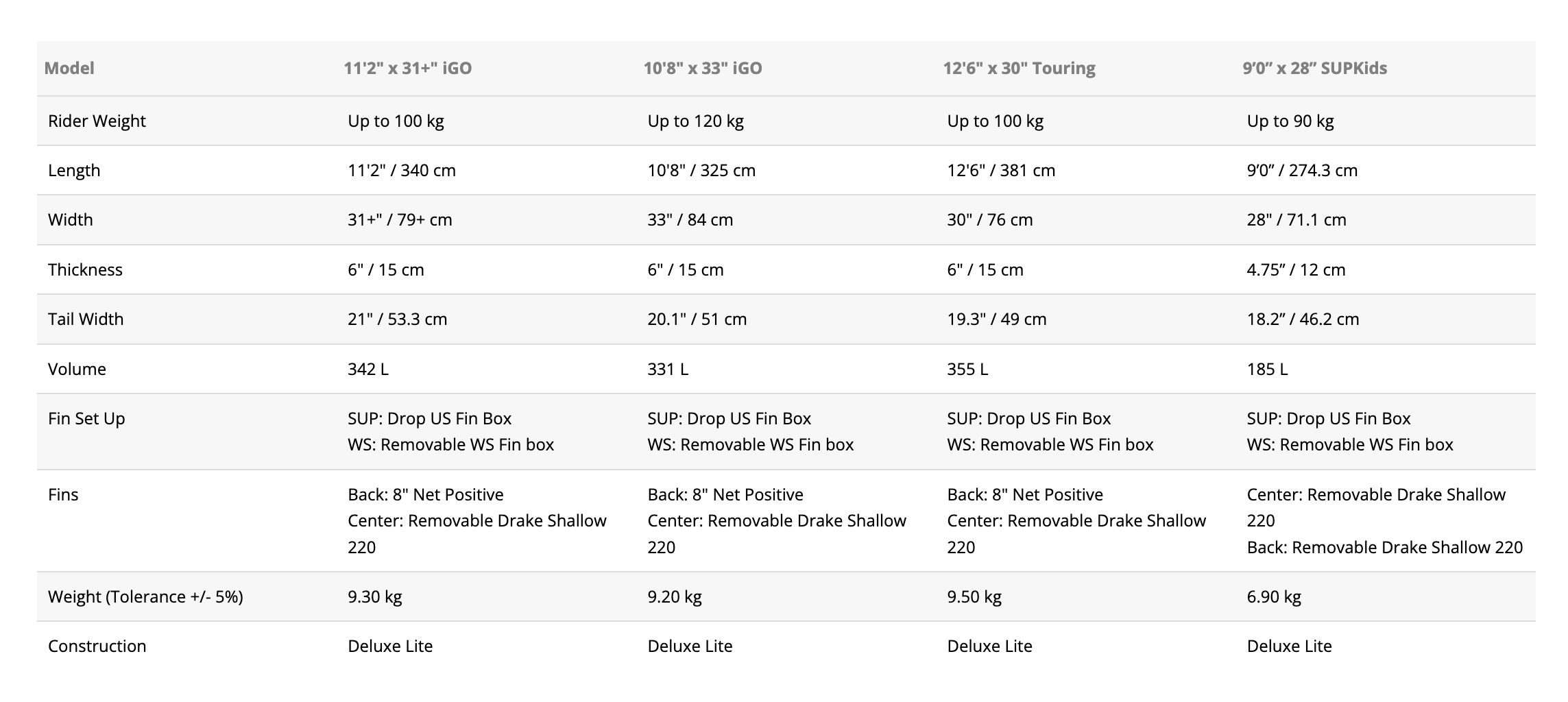Screen dimensions: 1568x702
Task: Click the Construction row label
Action: [x=97, y=646]
